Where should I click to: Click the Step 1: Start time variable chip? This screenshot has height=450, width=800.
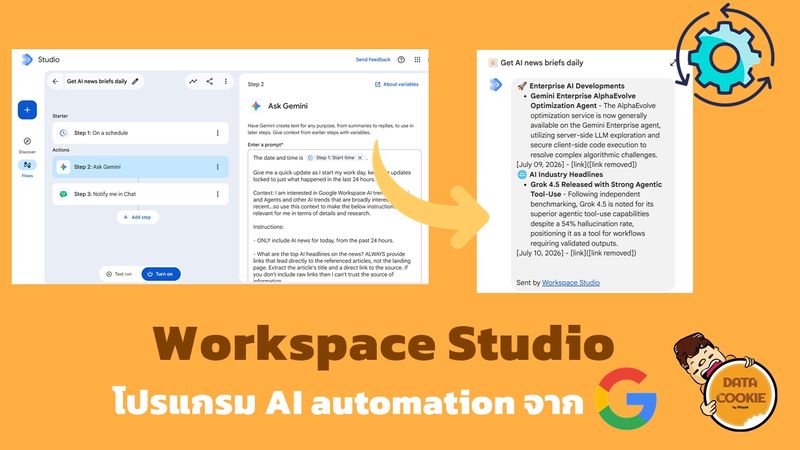[335, 158]
